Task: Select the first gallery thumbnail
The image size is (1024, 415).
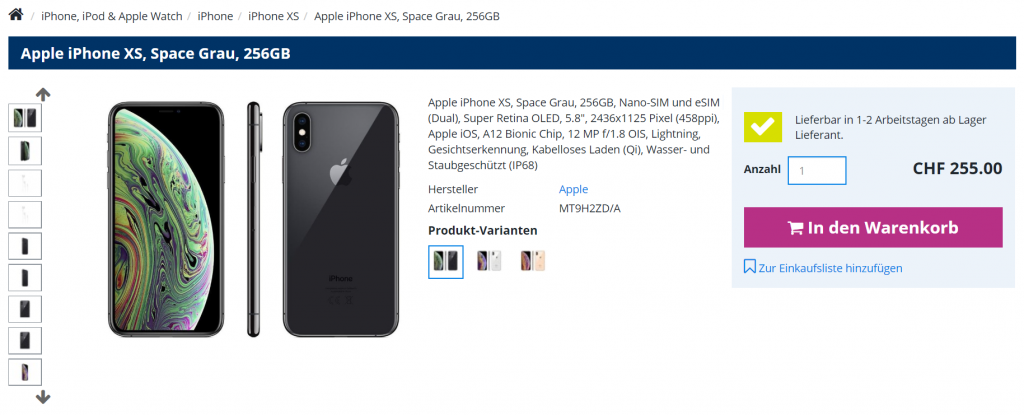Action: click(25, 118)
